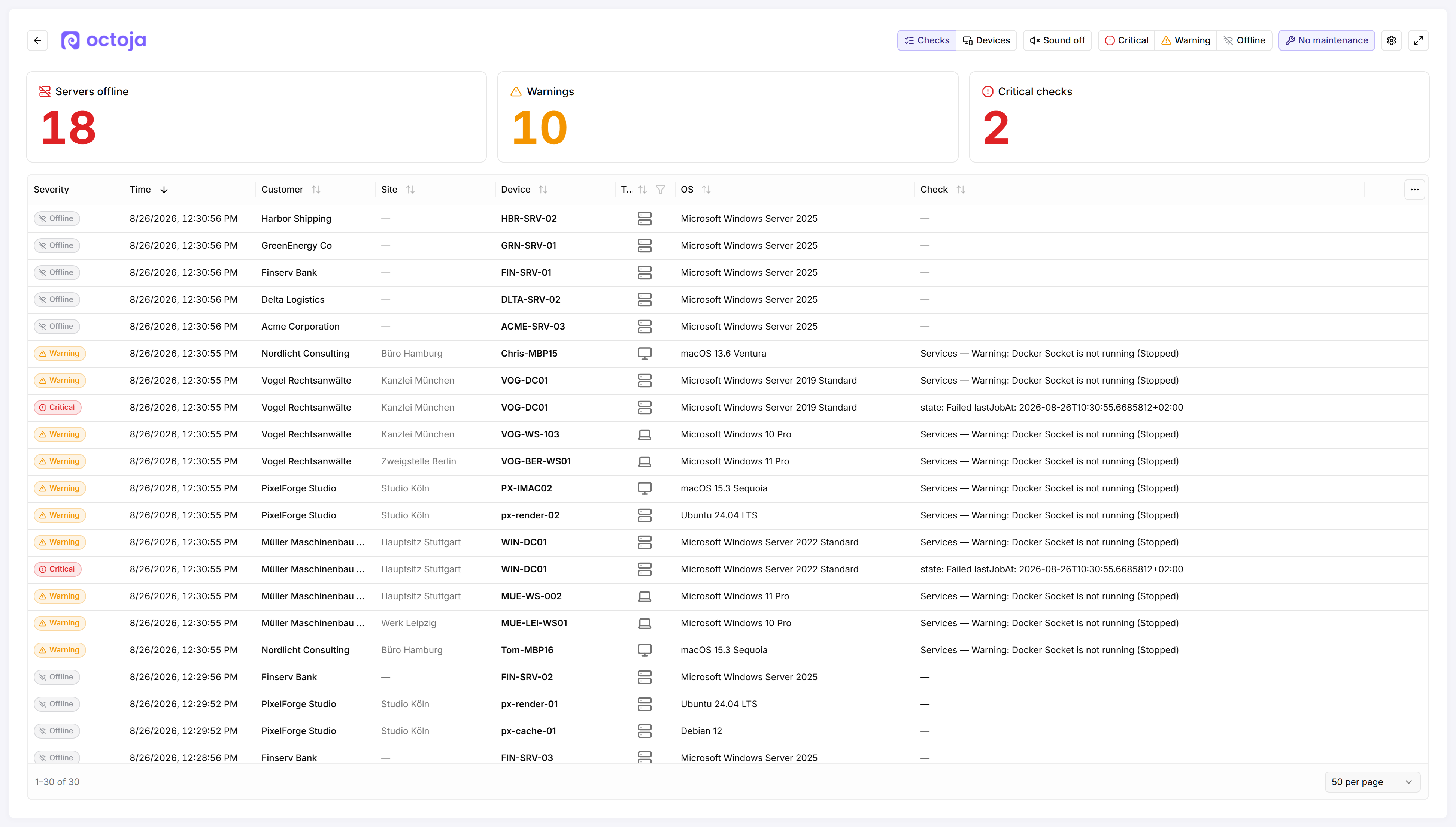This screenshot has width=1456, height=827.
Task: Toggle the Critical severity filter
Action: point(1126,40)
